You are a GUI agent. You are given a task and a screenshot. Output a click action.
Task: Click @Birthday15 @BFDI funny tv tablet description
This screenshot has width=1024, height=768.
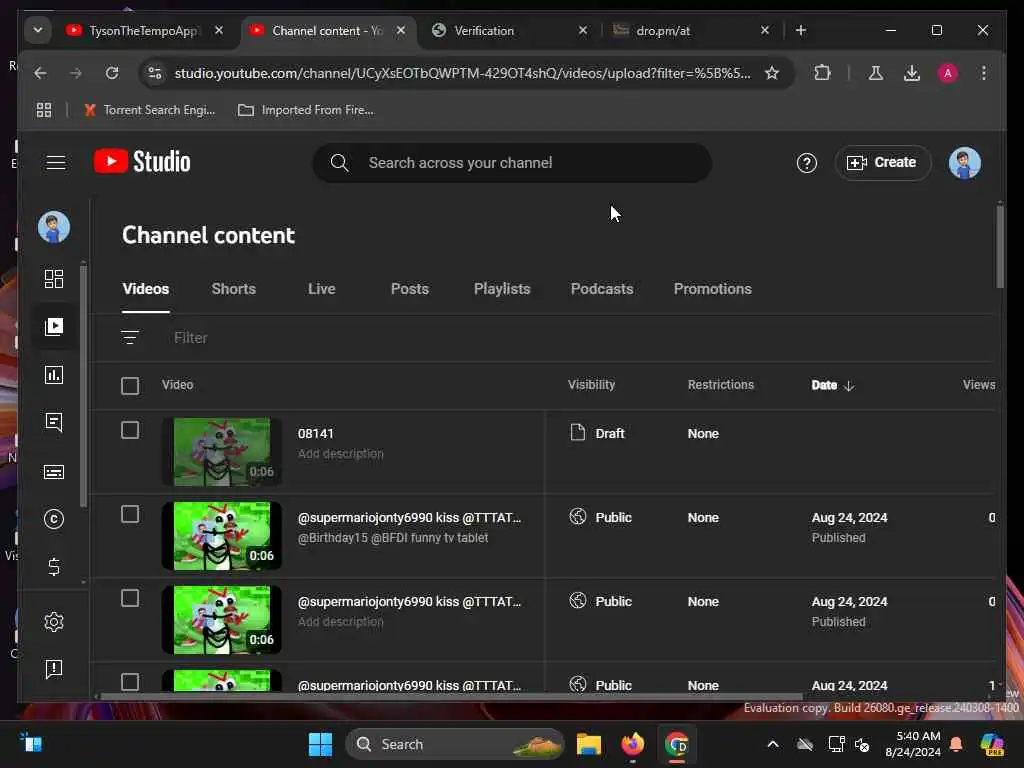click(392, 537)
